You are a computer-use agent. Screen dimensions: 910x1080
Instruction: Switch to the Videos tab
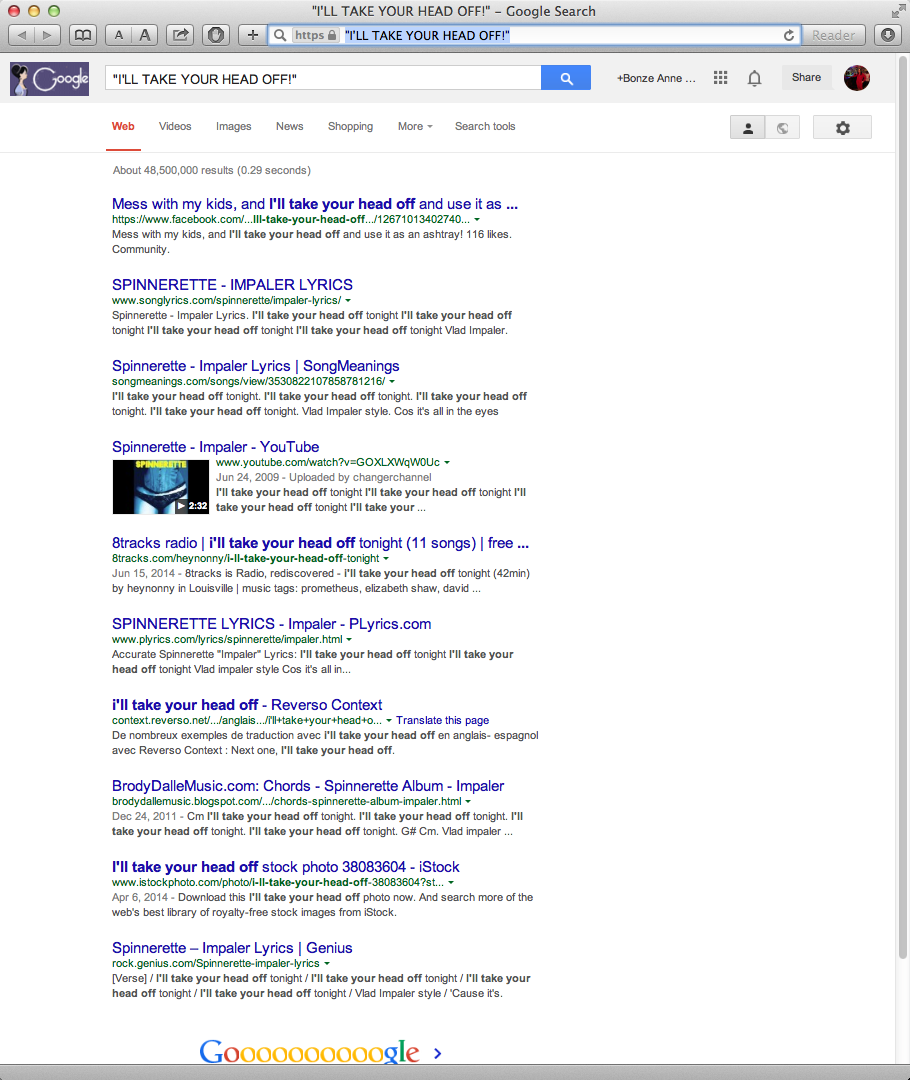(175, 126)
